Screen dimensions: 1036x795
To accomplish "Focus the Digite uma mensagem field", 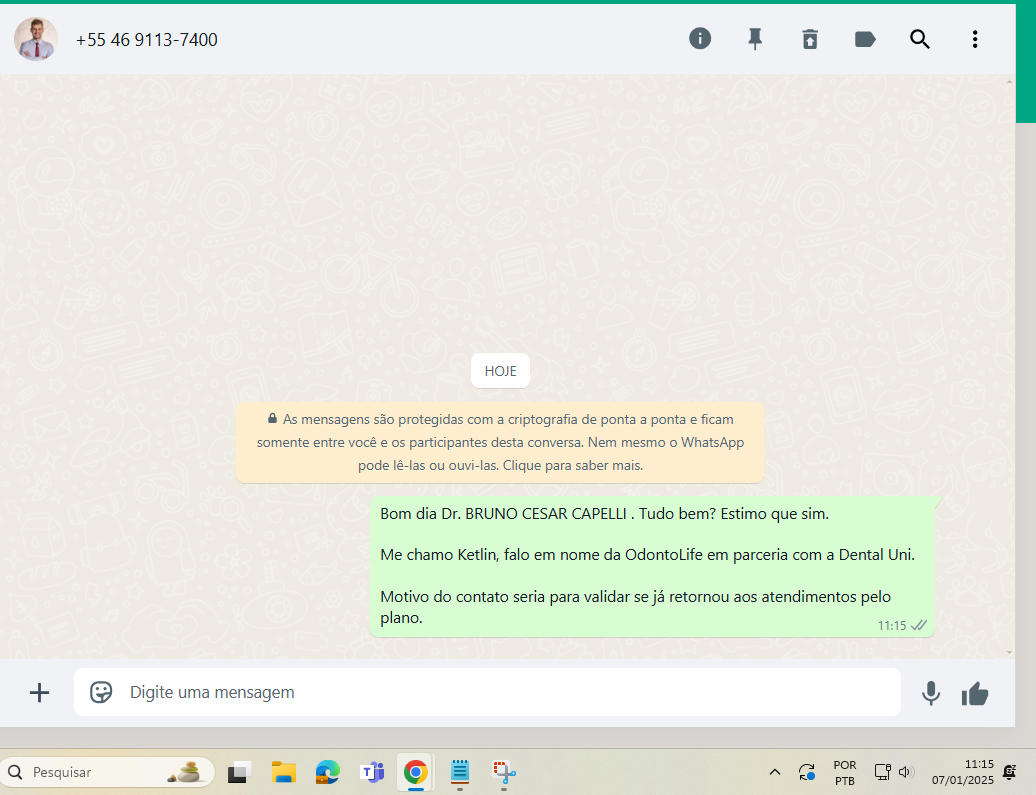I will point(488,692).
